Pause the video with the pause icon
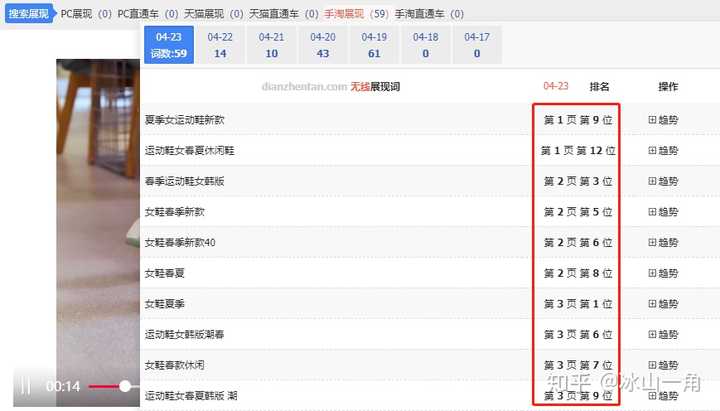Image resolution: width=720 pixels, height=411 pixels. [x=26, y=386]
